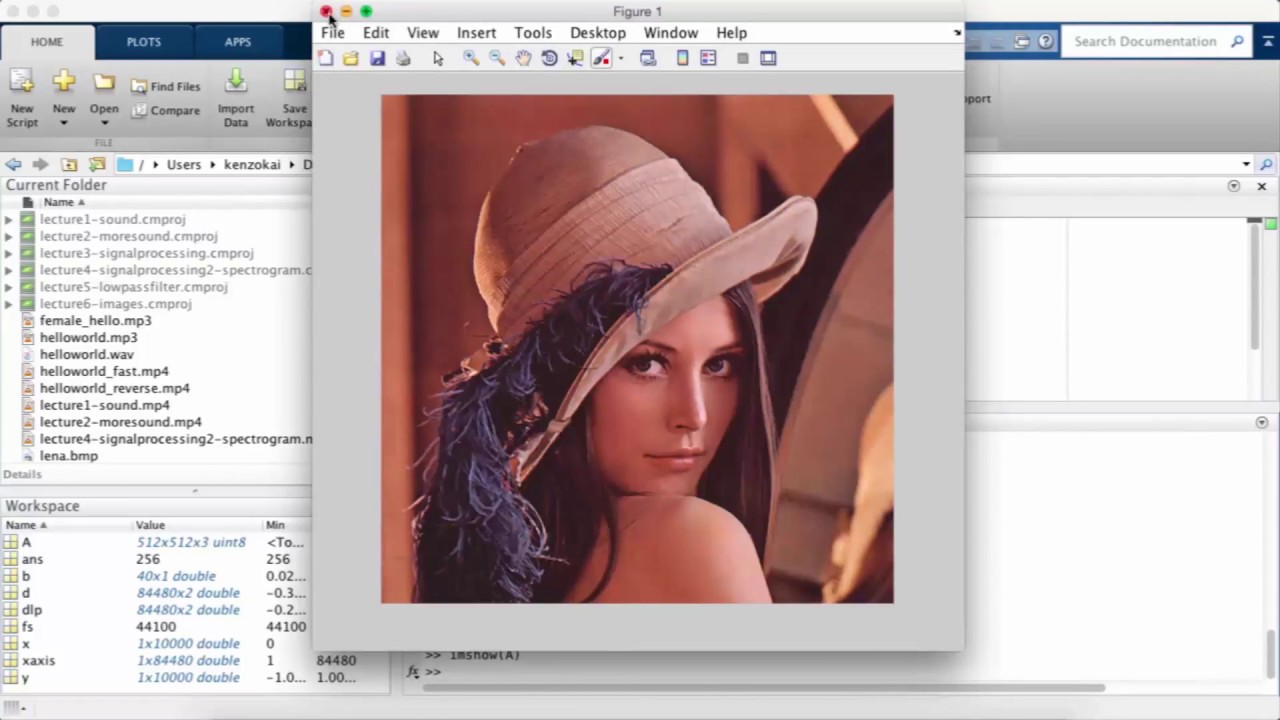Expand lecture1-sound.cmproj folder

(8, 220)
